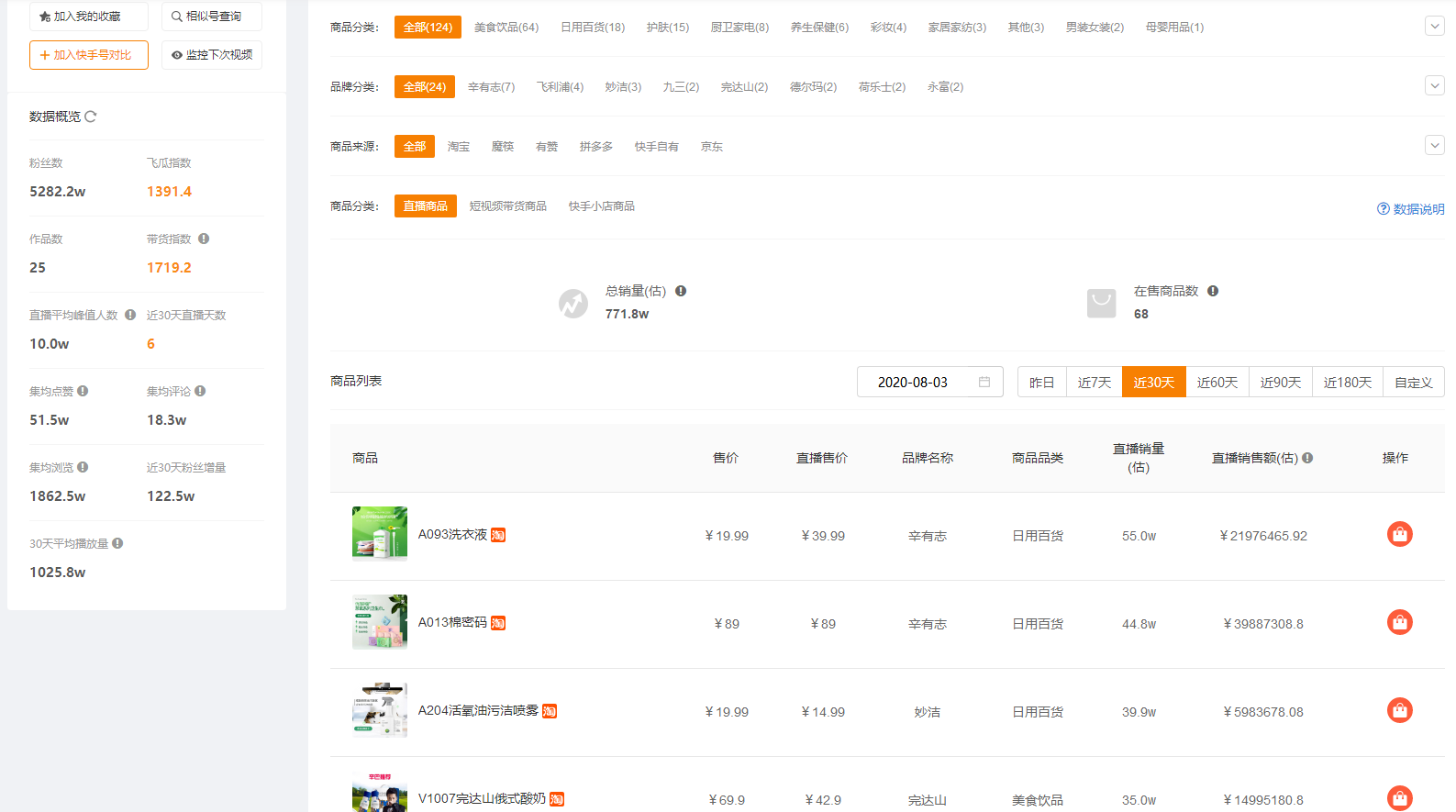Open the A093洗衣液 product thumbnail
The image size is (1456, 812).
tap(380, 534)
